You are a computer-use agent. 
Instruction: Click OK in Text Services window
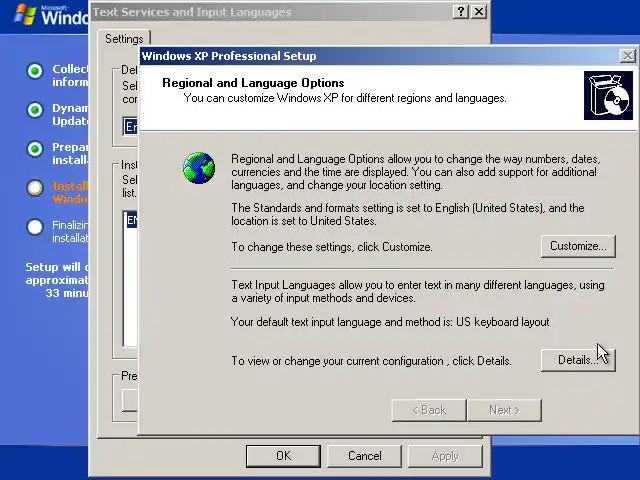[283, 456]
